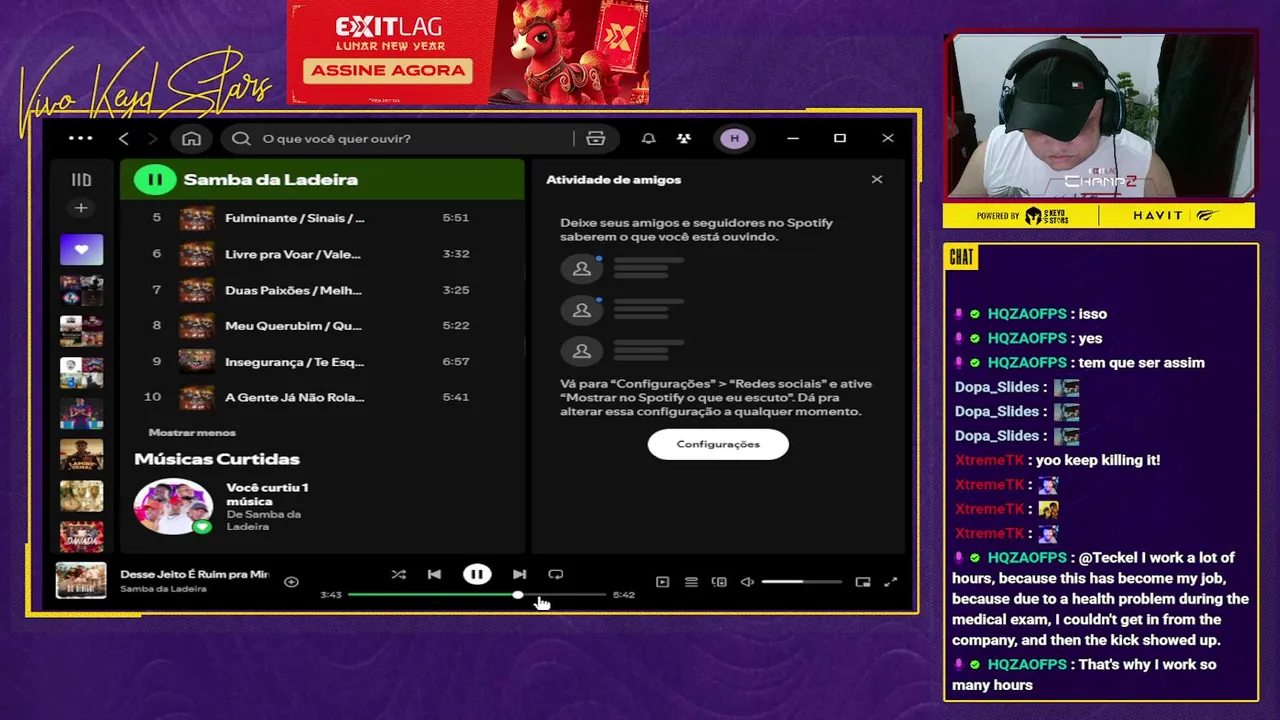Screen dimensions: 1280x720
Task: Toggle repeat mode
Action: click(x=555, y=574)
